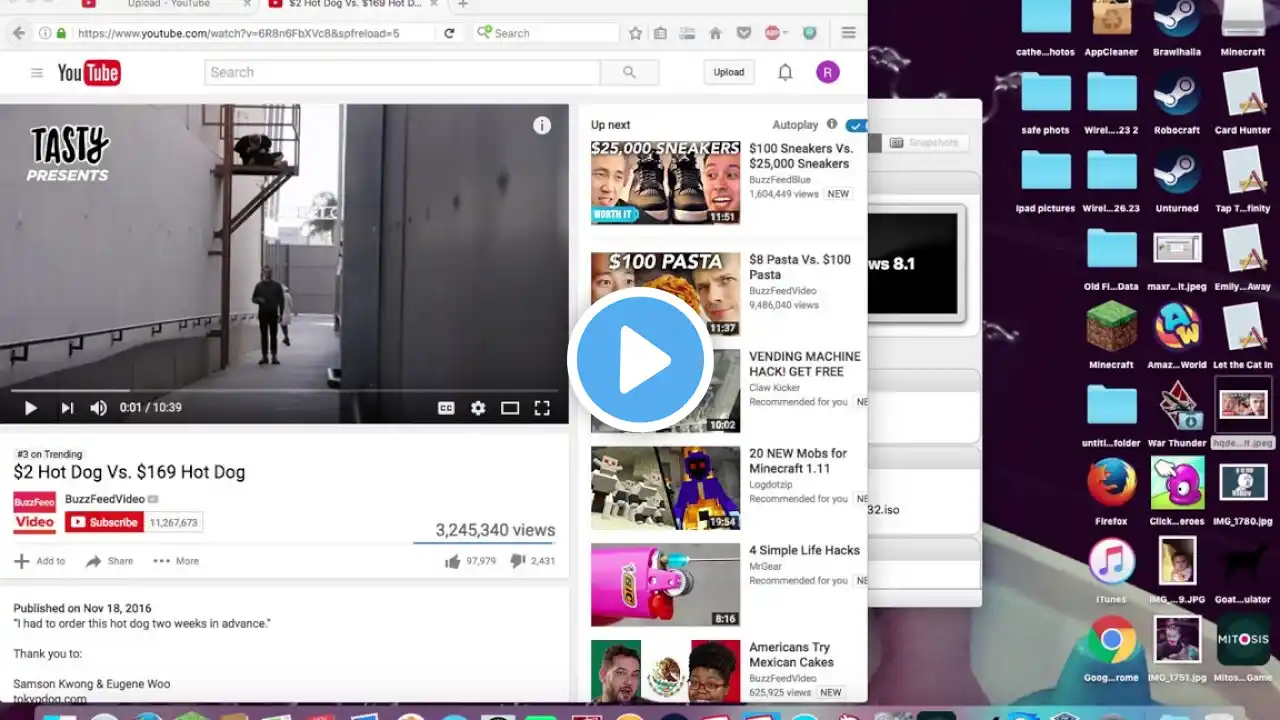Click the thumbs up like icon
This screenshot has height=720, width=1280.
click(x=453, y=561)
